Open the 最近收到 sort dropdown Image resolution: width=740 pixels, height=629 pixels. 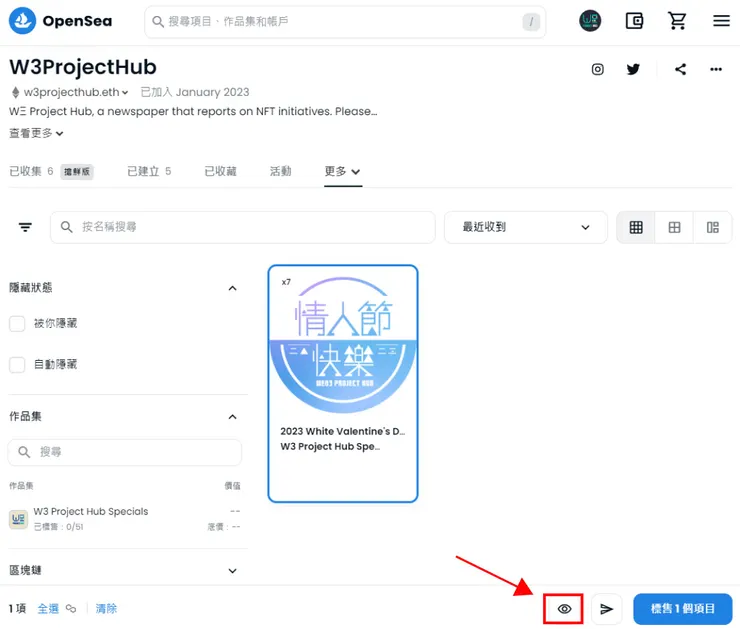click(526, 227)
